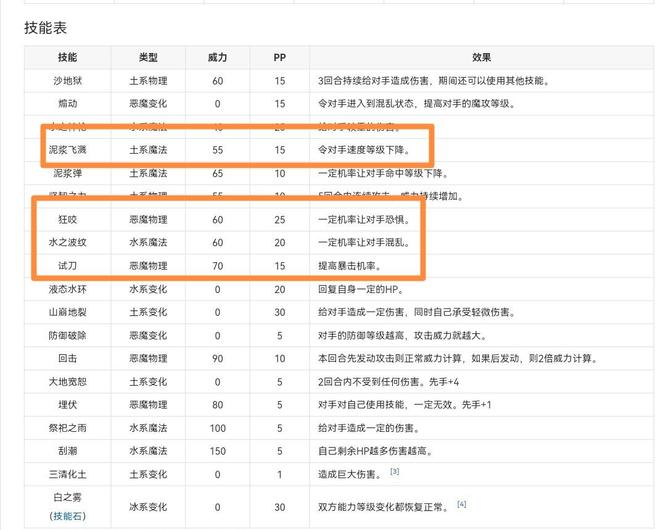Select the 三清化土 skill name
This screenshot has height=530, width=666.
click(x=67, y=474)
